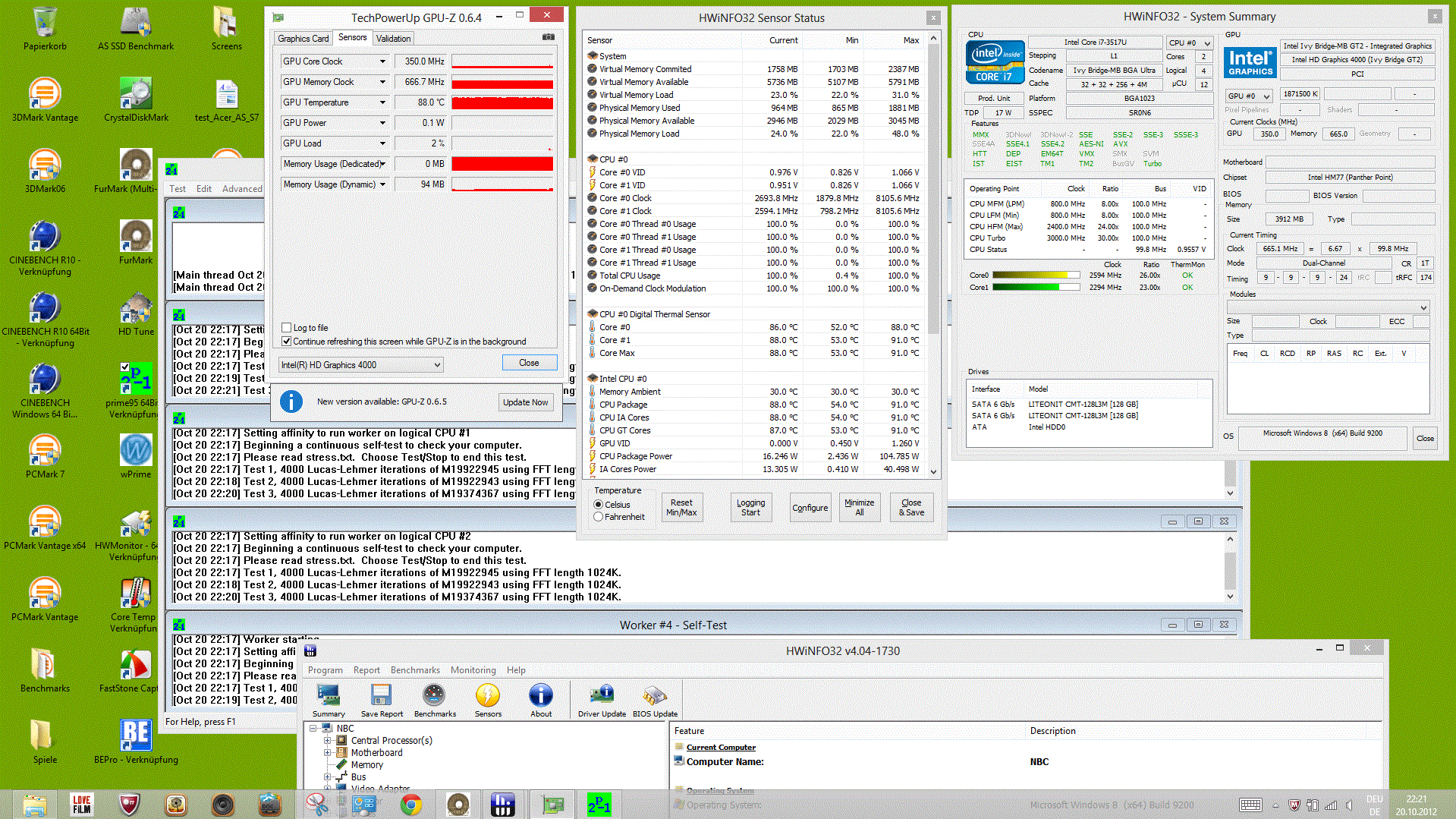
Task: Open Summary from the HWiNFO32 toolbar
Action: point(329,701)
